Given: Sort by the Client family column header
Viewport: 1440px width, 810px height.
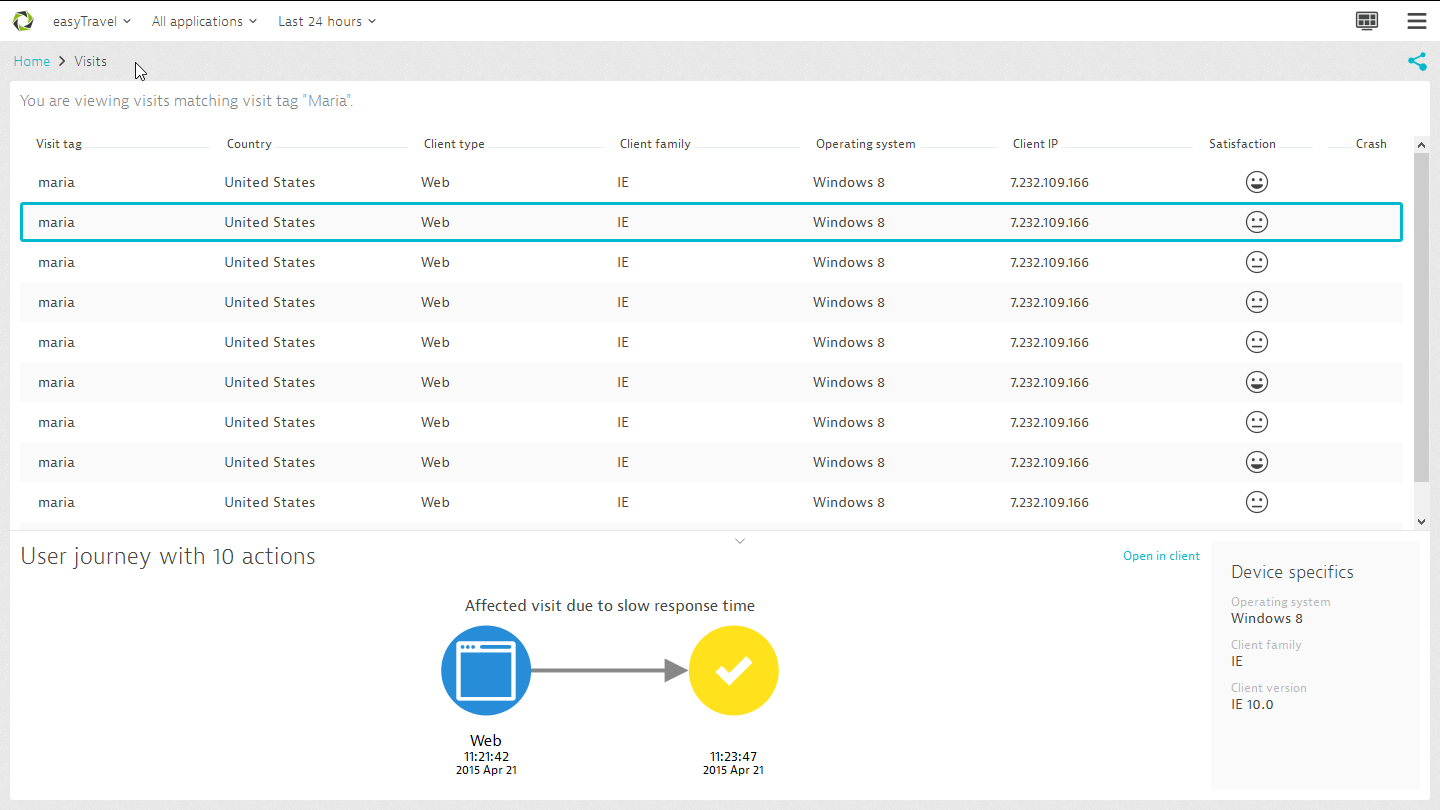Looking at the screenshot, I should click(655, 144).
